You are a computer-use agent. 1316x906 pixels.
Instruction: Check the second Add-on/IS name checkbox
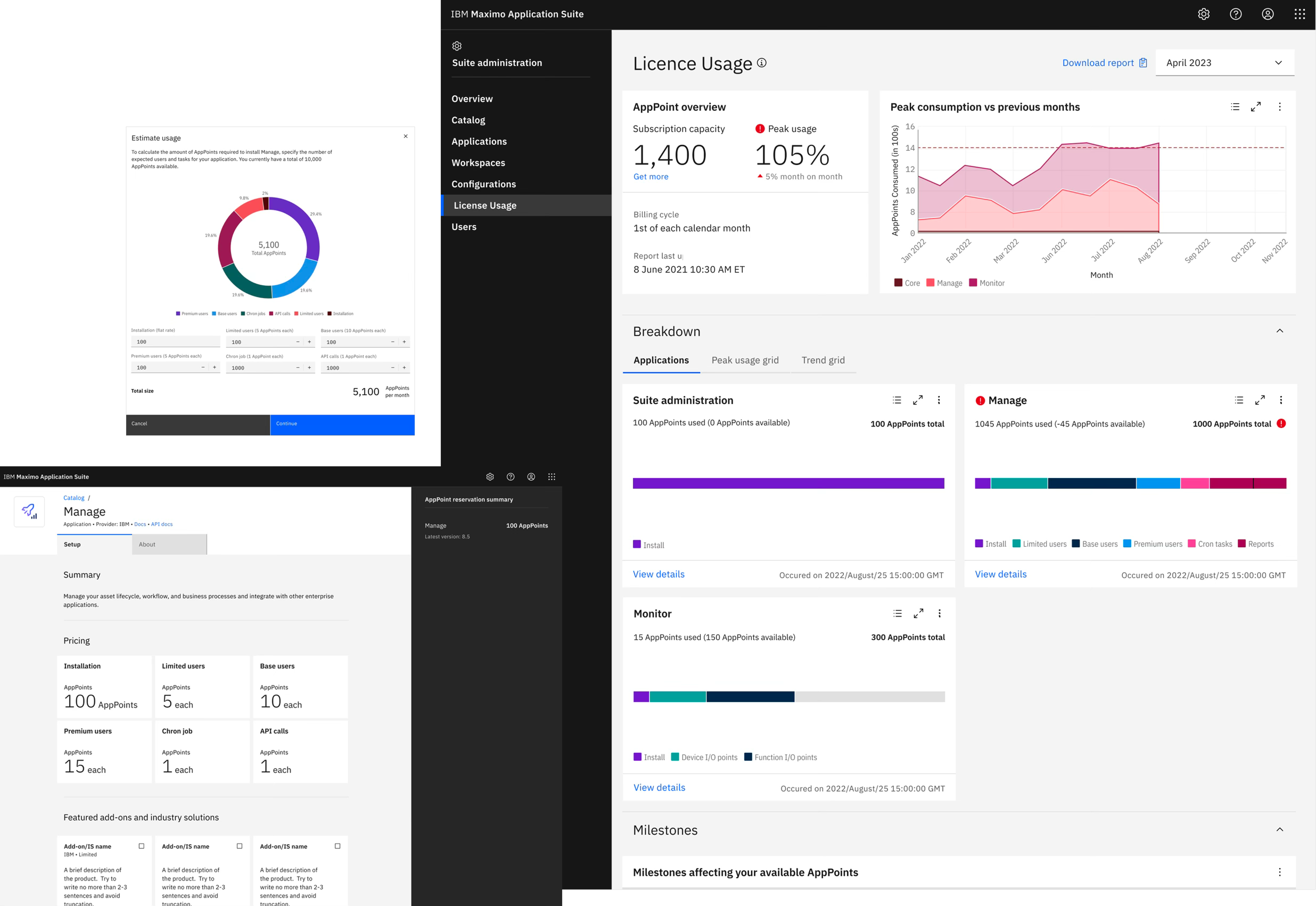pyautogui.click(x=240, y=846)
